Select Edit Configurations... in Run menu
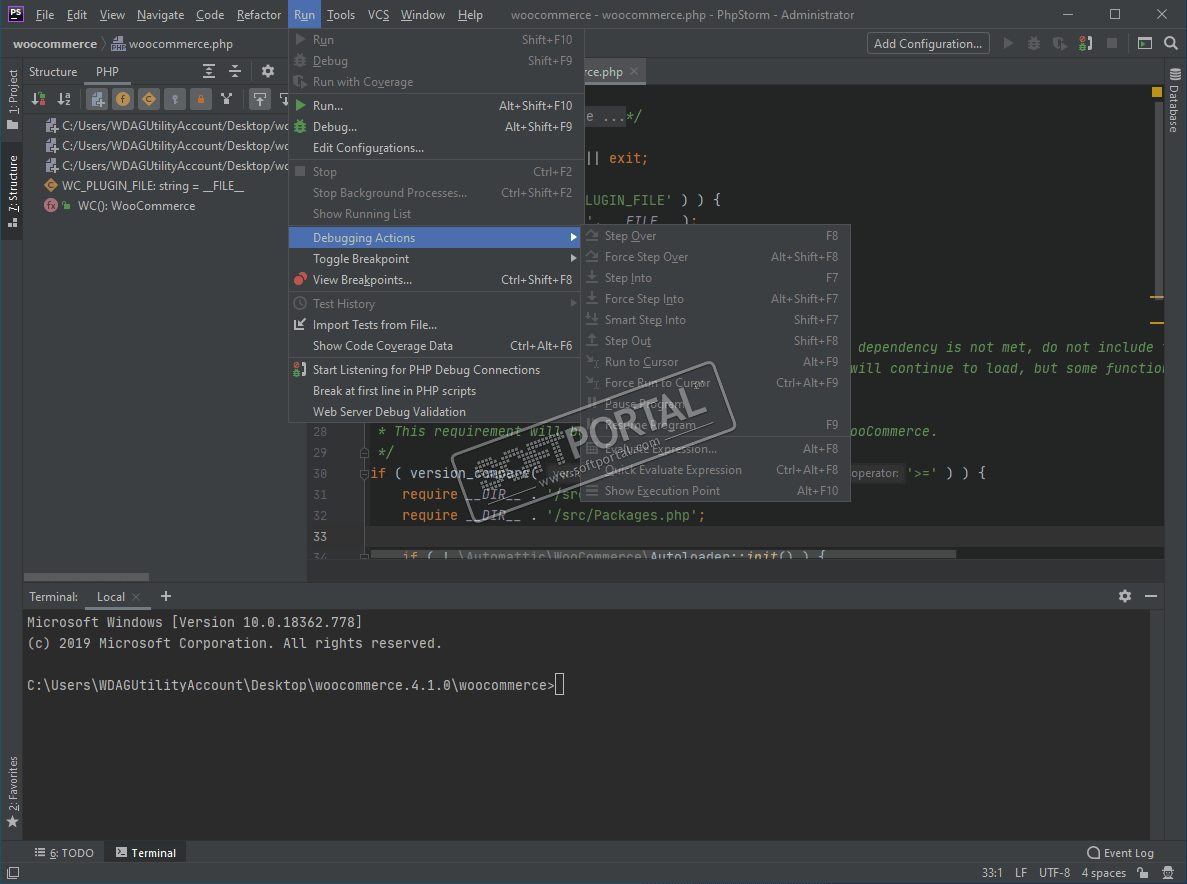 click(x=434, y=148)
